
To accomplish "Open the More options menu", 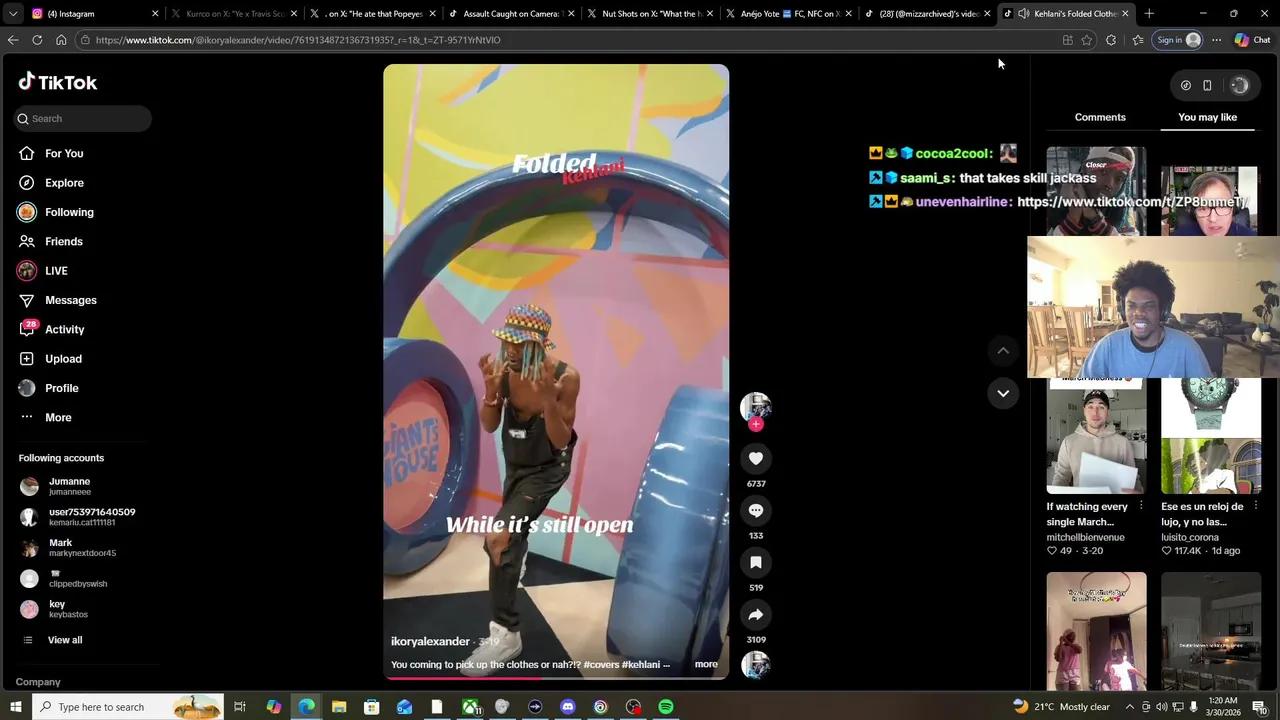I will (x=57, y=417).
